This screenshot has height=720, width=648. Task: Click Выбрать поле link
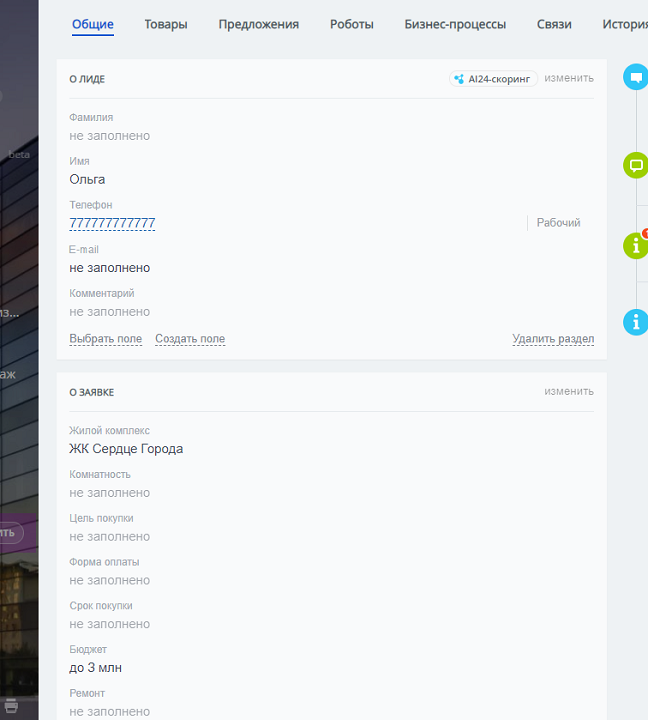click(x=106, y=339)
